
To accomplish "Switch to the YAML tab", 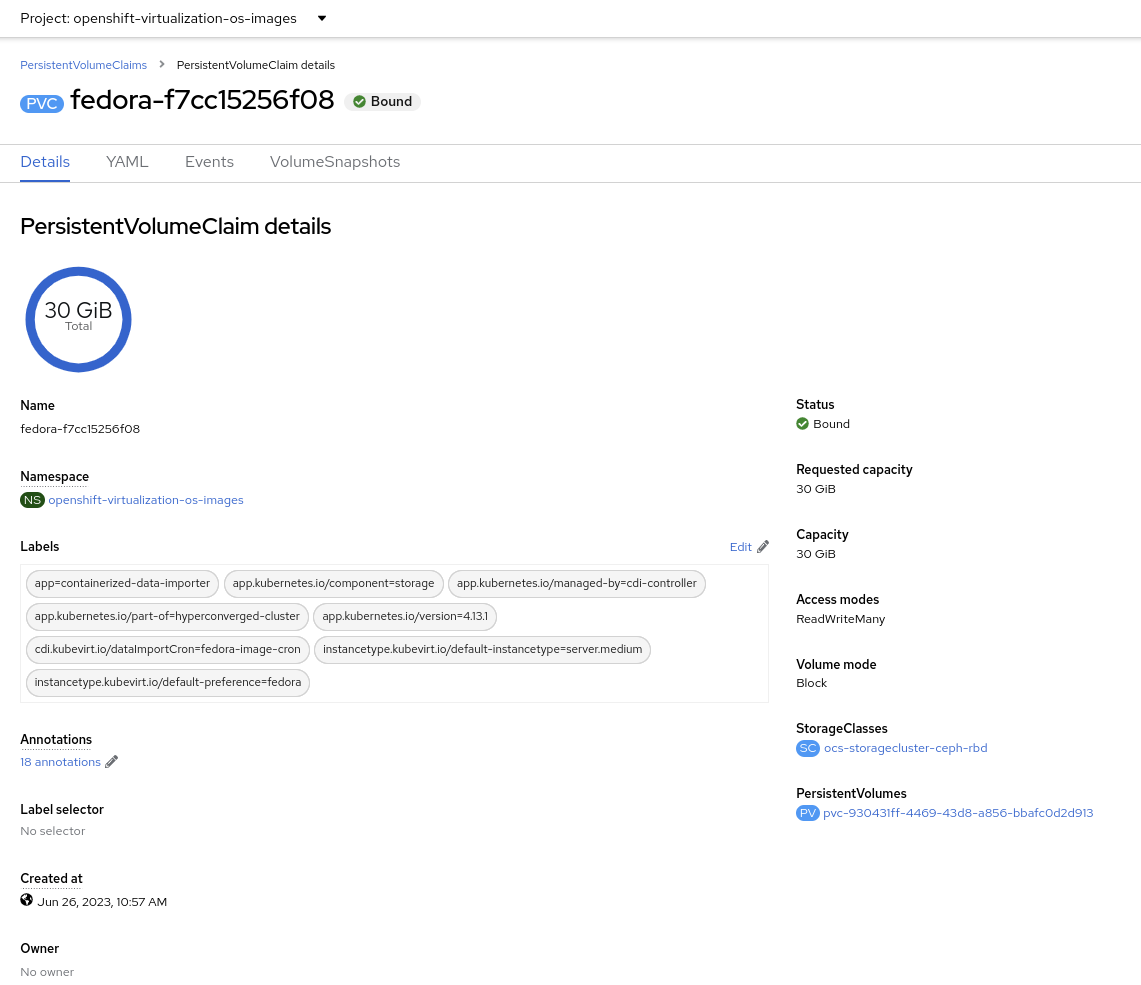I will coord(127,162).
